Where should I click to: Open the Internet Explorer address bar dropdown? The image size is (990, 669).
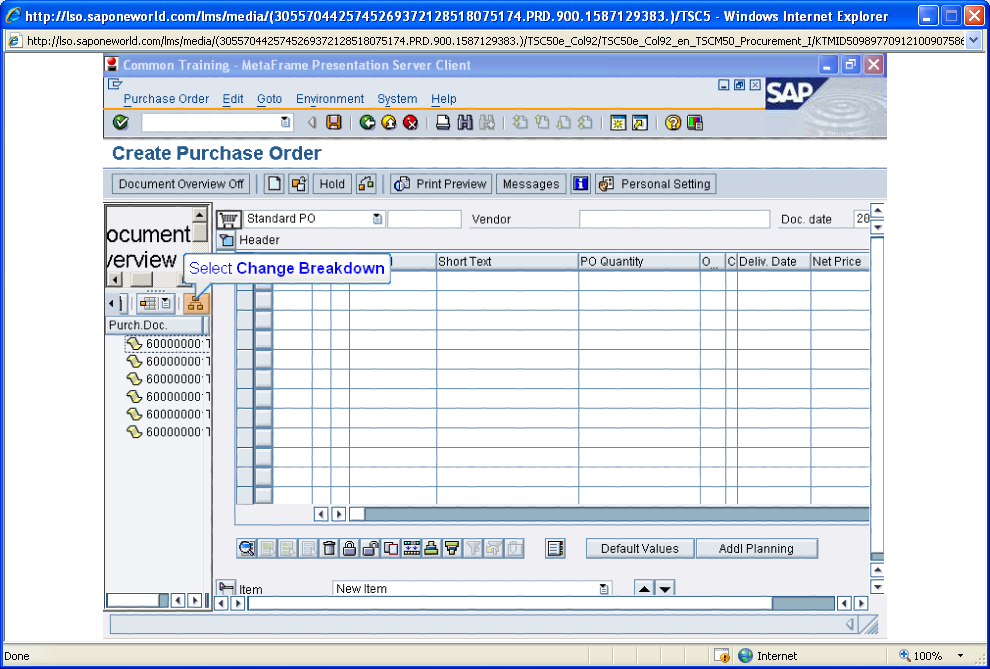click(x=974, y=41)
